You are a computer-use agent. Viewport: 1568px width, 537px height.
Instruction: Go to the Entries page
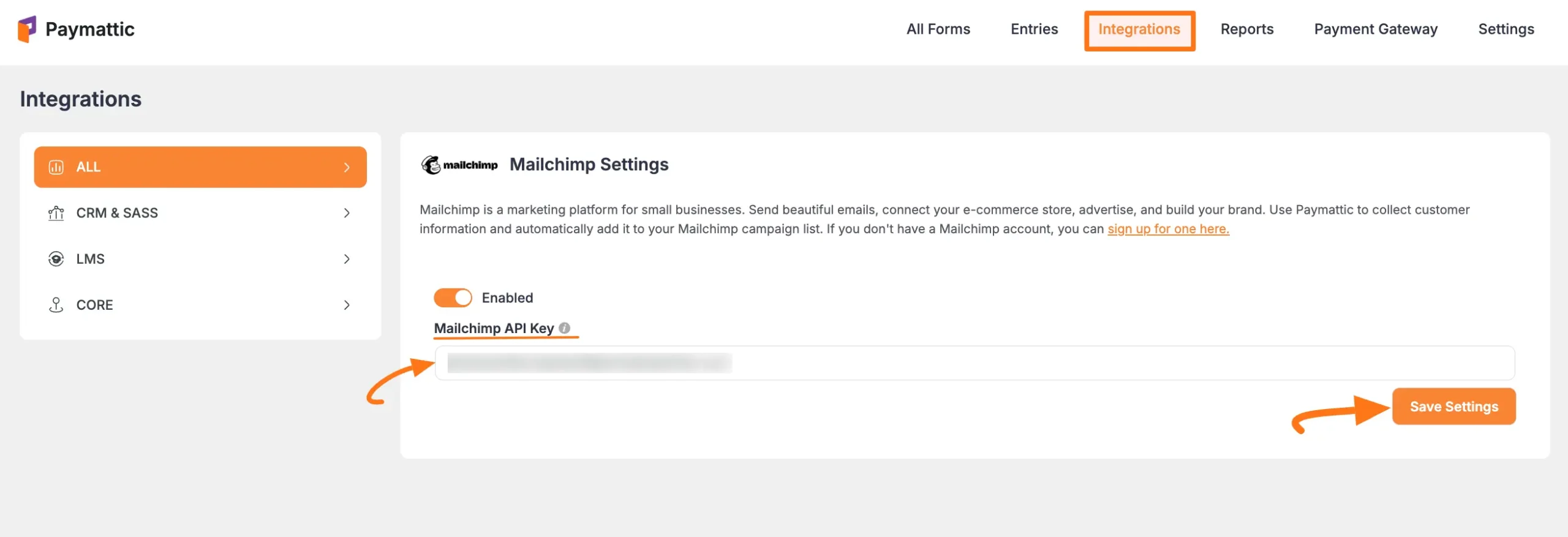coord(1034,29)
